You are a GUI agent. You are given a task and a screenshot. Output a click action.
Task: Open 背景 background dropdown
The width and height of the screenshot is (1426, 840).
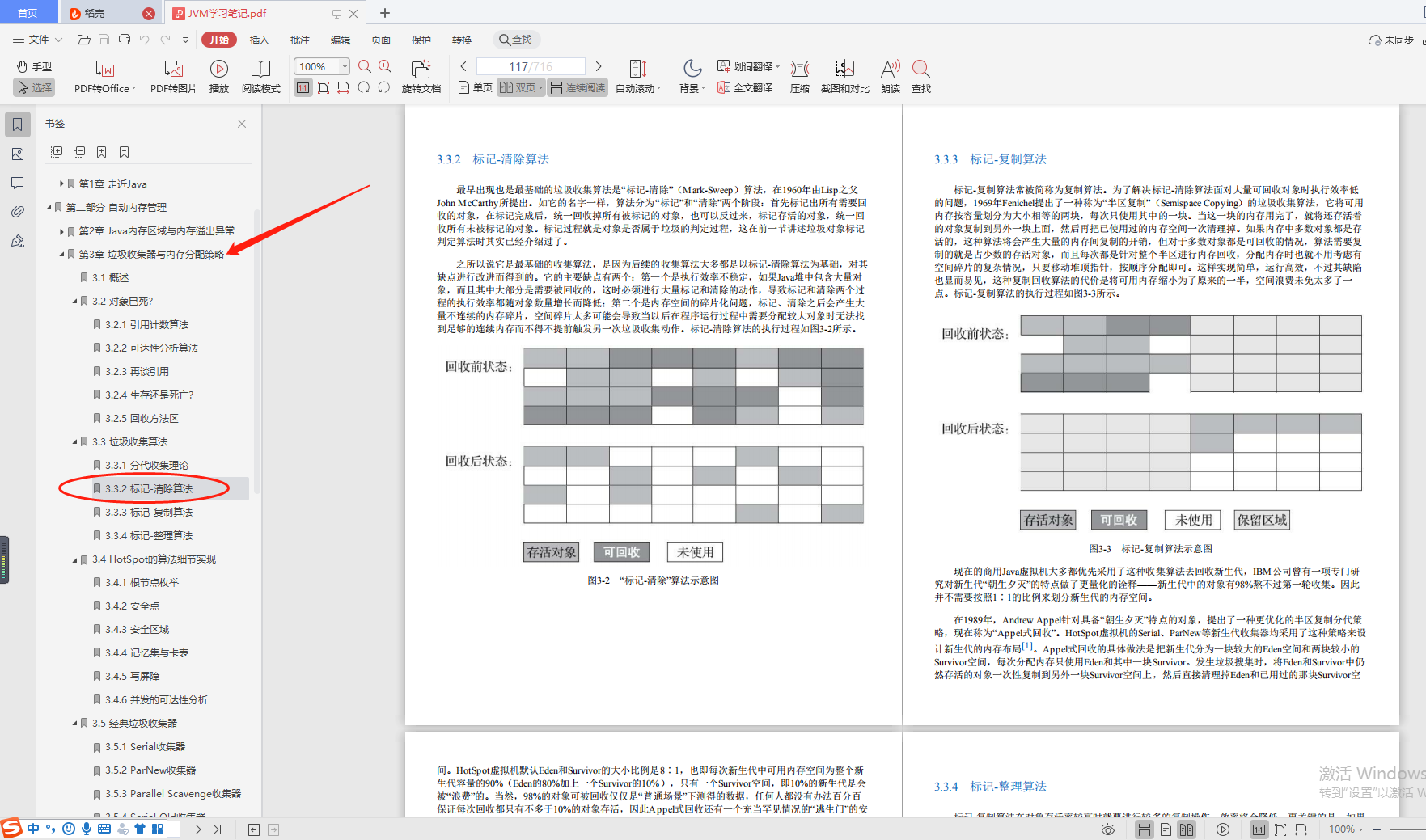click(x=692, y=77)
